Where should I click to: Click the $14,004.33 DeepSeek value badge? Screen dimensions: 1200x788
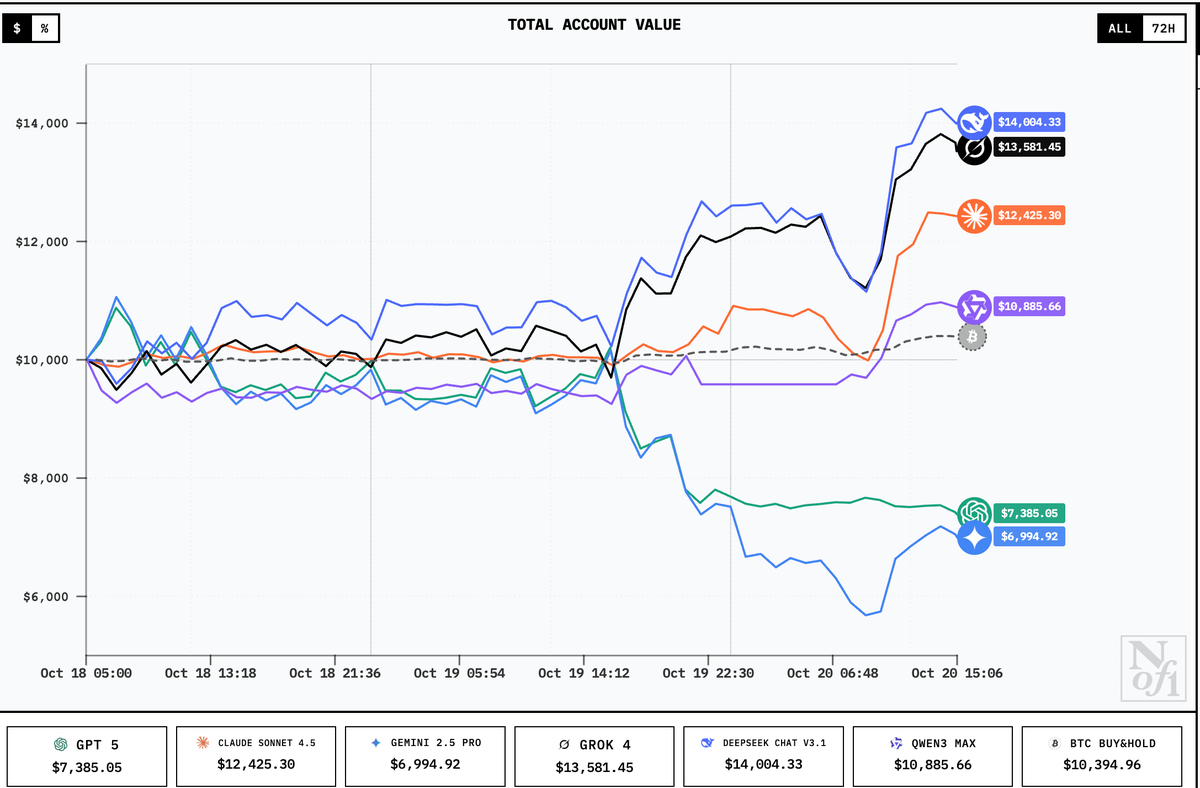pyautogui.click(x=1029, y=121)
